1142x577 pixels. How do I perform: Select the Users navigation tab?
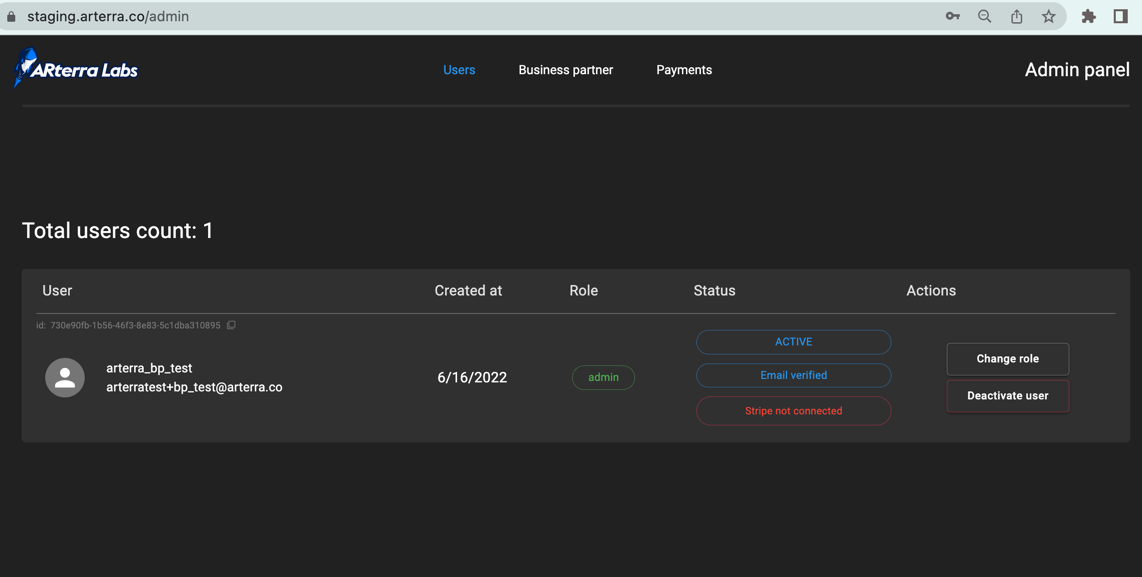[459, 69]
